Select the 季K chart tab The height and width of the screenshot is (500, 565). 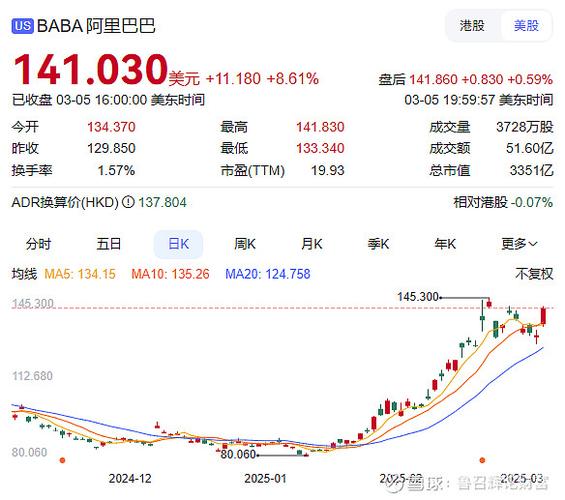[x=378, y=244]
